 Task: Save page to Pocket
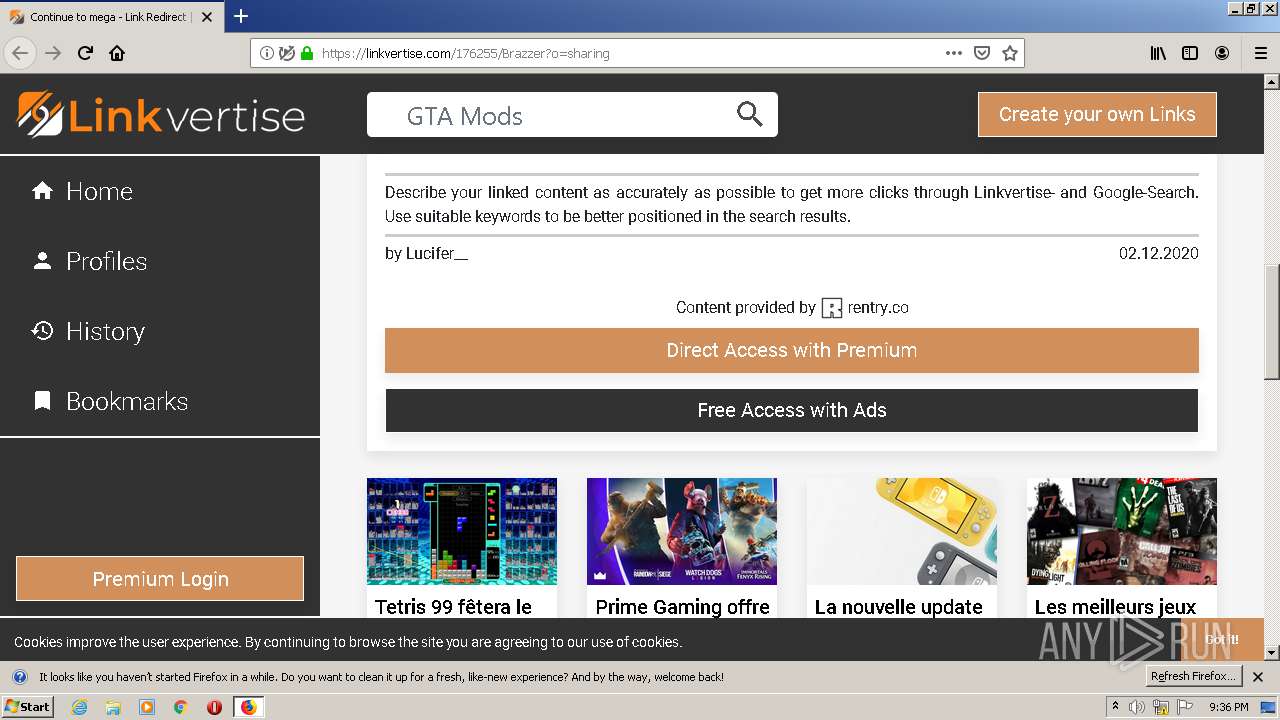(982, 53)
